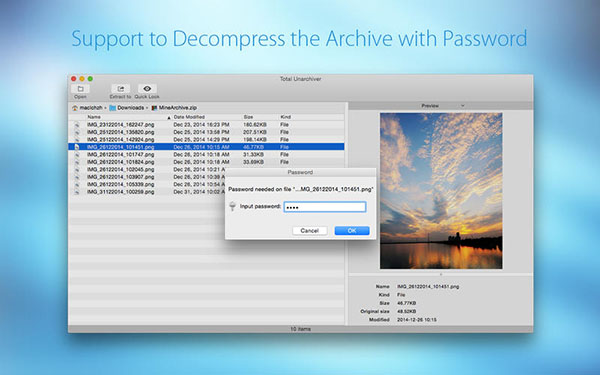Click the Downloads folder icon in path bar
Image resolution: width=600 pixels, height=375 pixels.
(x=112, y=108)
